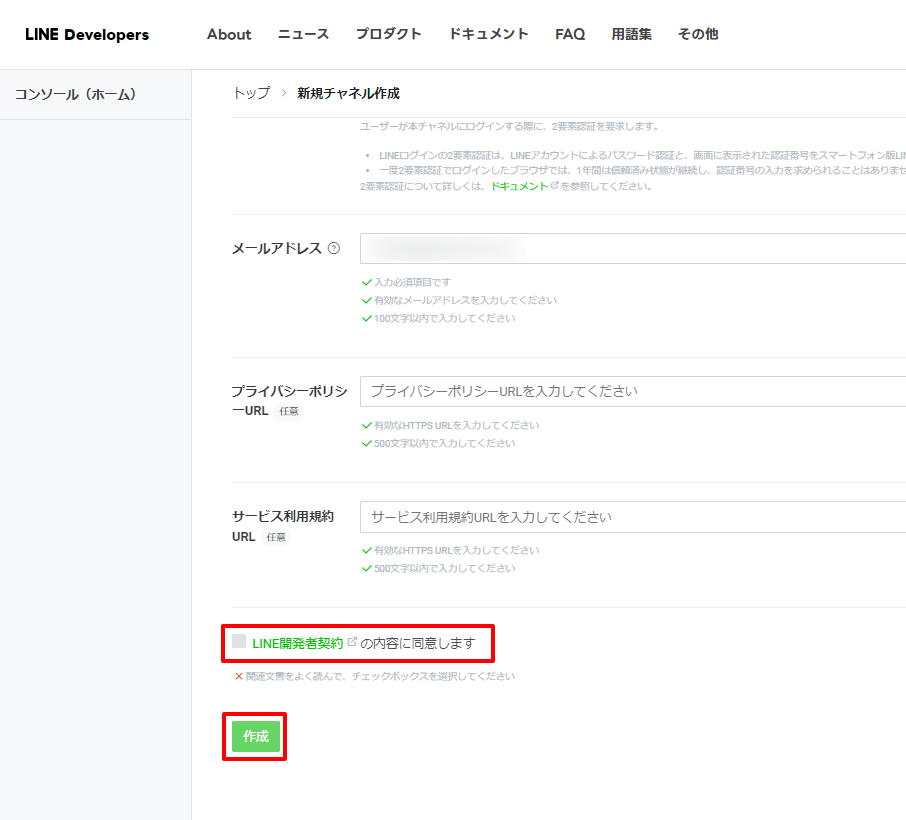
Task: Click the 100文字以内で入力してください validation text
Action: pos(444,318)
